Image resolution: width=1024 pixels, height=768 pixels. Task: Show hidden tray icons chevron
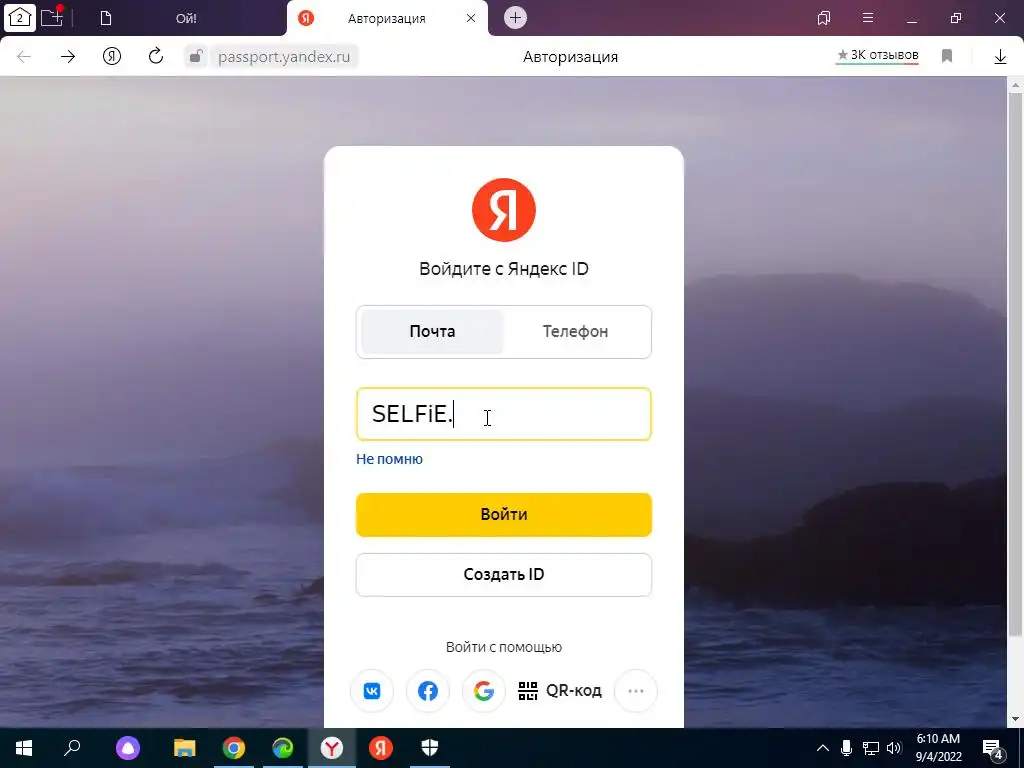pos(823,748)
